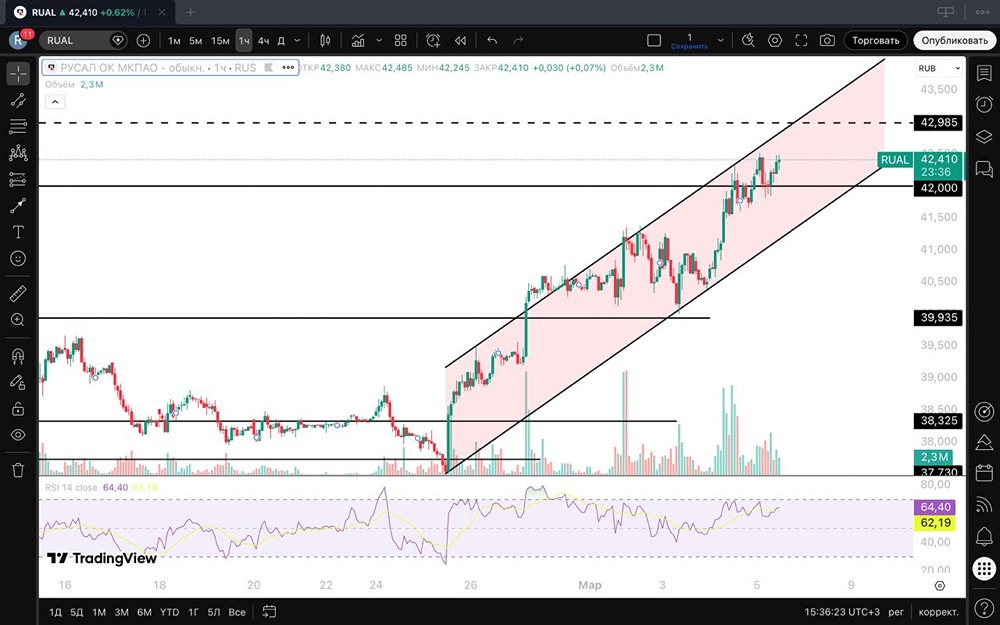The image size is (1000, 625).
Task: Open the news feed panel
Action: point(983,504)
